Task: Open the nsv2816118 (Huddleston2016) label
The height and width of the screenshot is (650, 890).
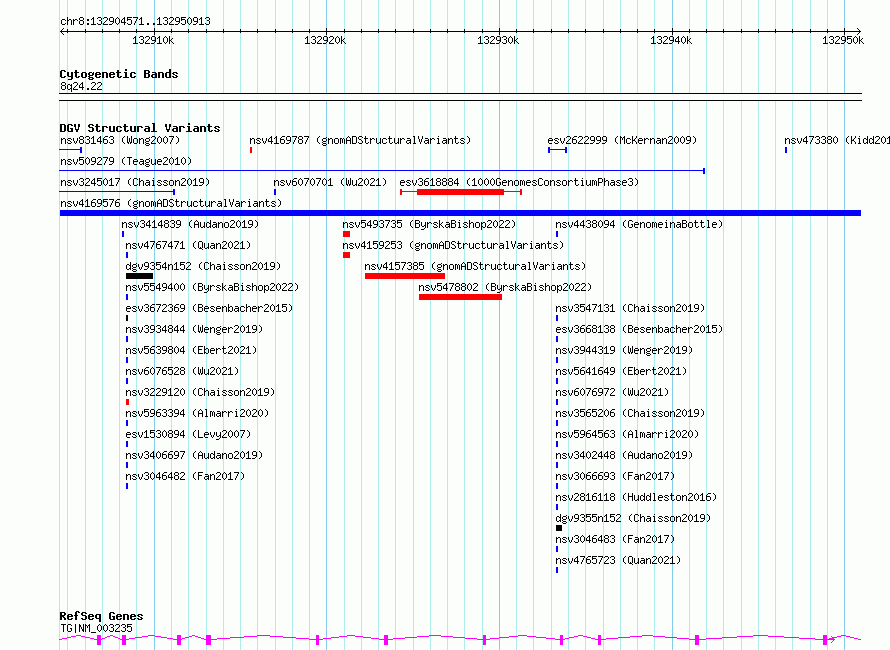Action: pyautogui.click(x=636, y=497)
